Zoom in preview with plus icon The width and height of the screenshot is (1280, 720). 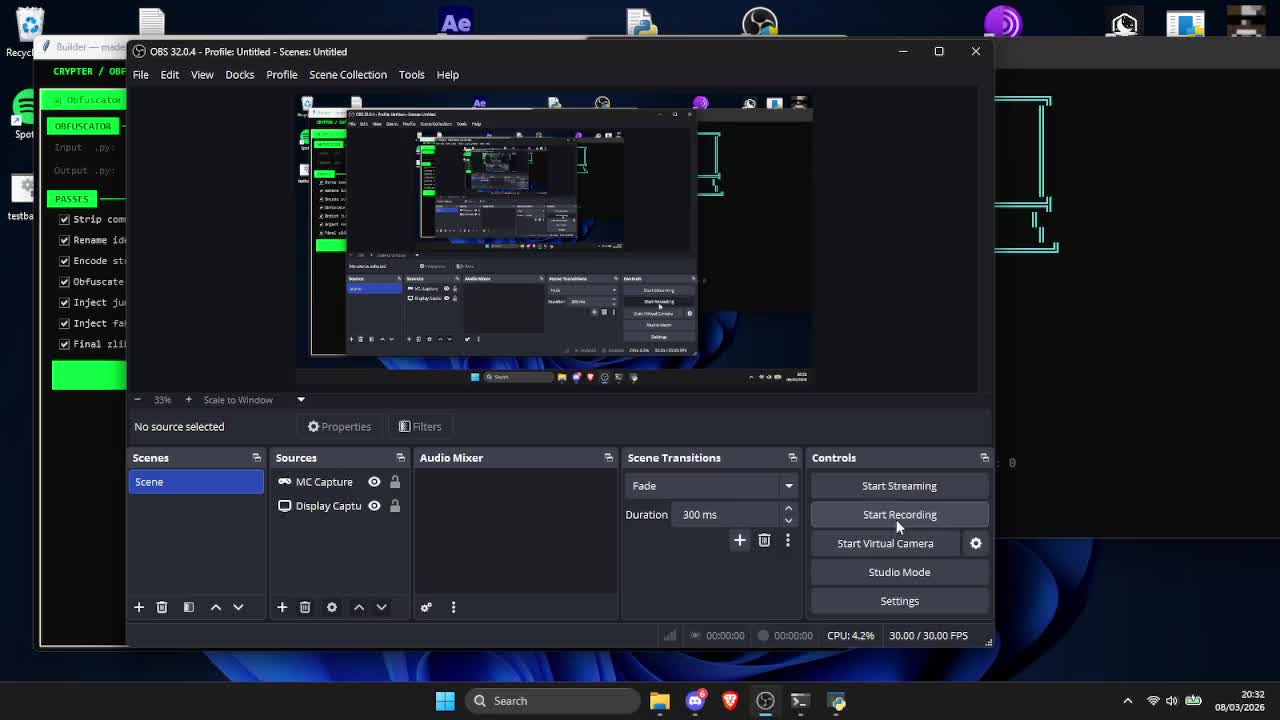click(188, 400)
